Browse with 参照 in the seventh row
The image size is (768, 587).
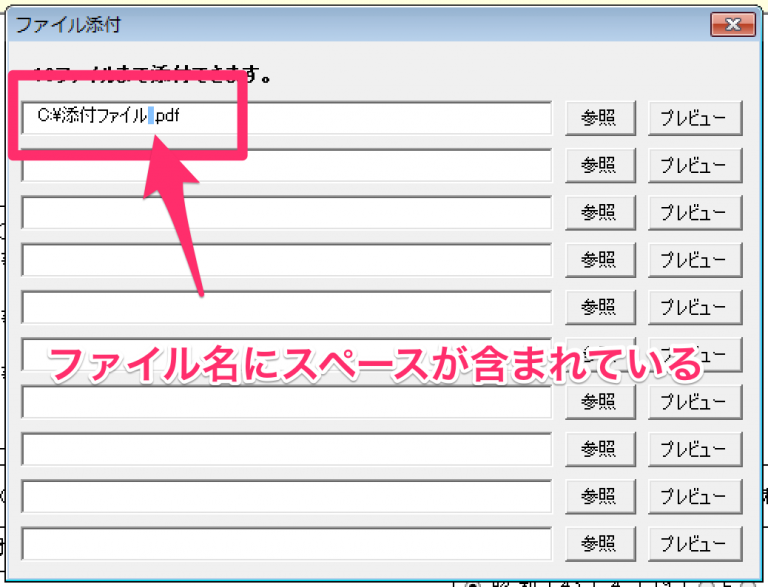600,402
